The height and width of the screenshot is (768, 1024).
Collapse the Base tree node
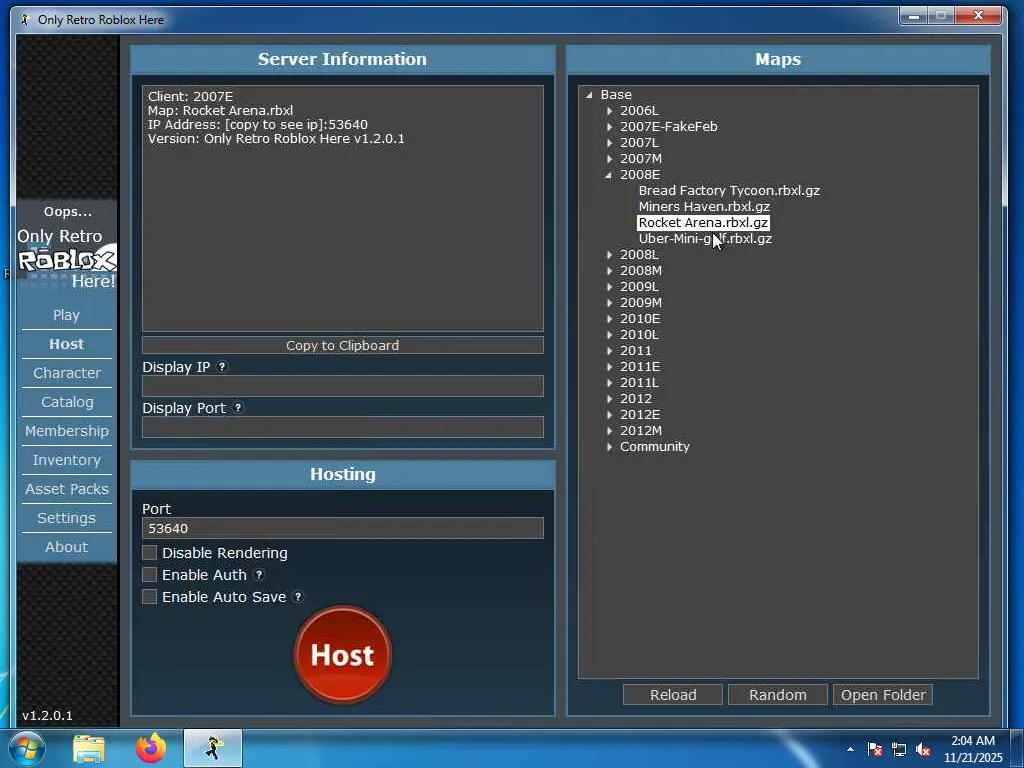coord(589,95)
